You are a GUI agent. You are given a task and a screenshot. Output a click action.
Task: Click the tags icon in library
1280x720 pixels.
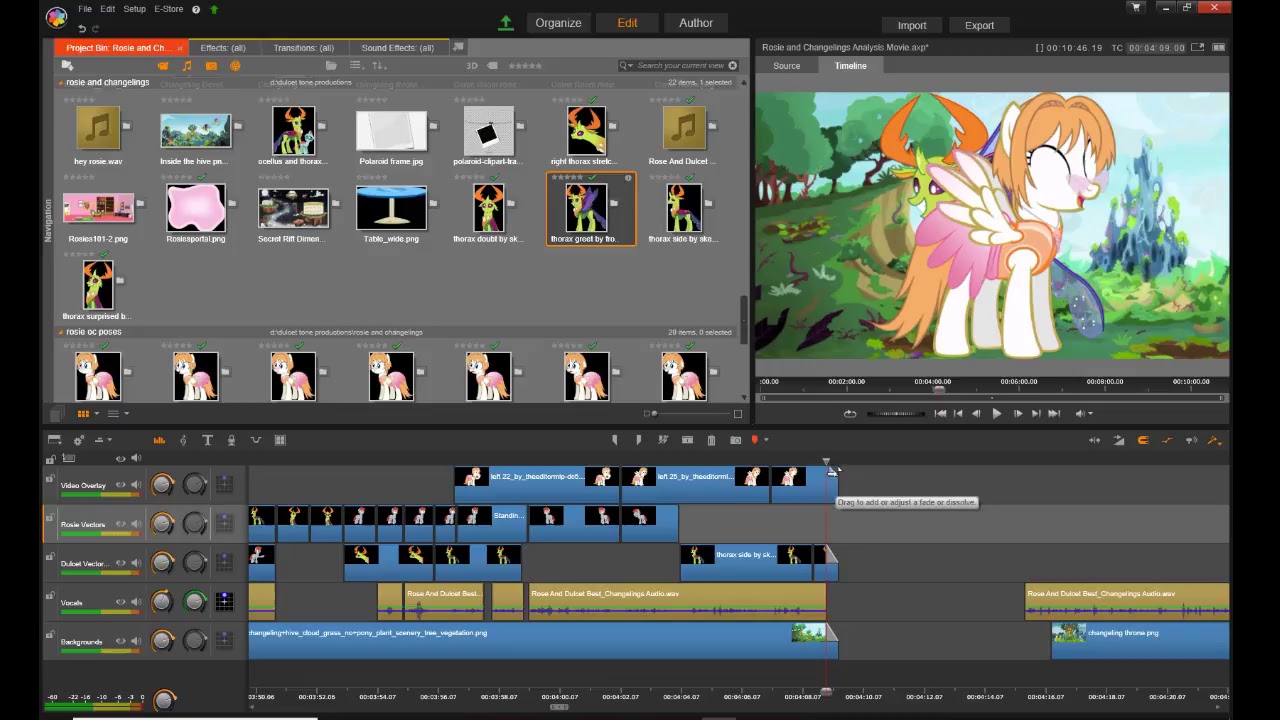point(493,66)
